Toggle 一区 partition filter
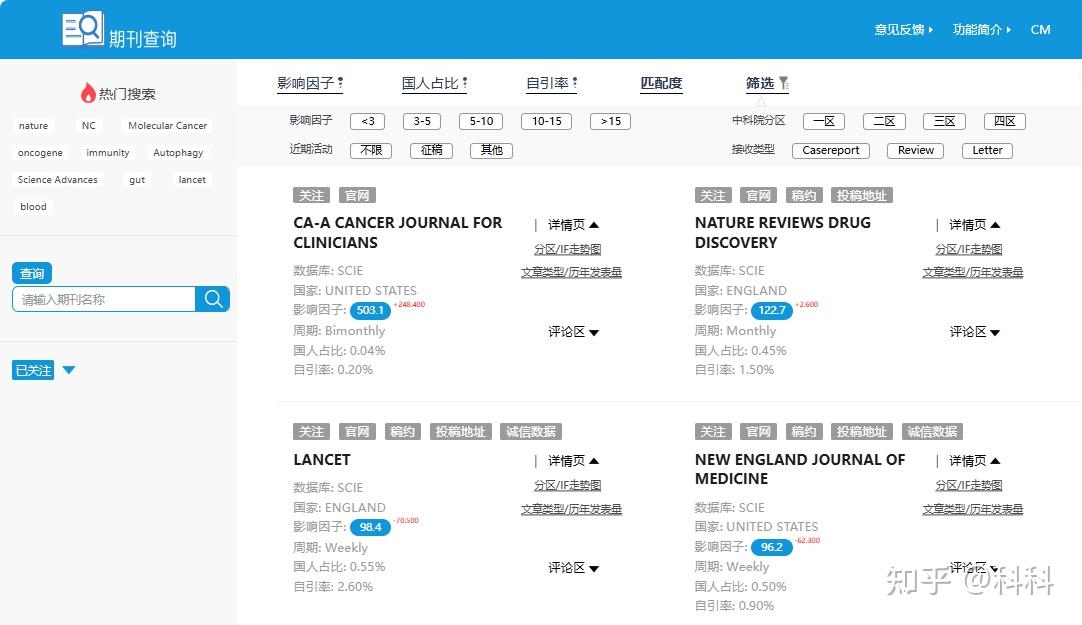This screenshot has height=625, width=1082. coord(824,121)
